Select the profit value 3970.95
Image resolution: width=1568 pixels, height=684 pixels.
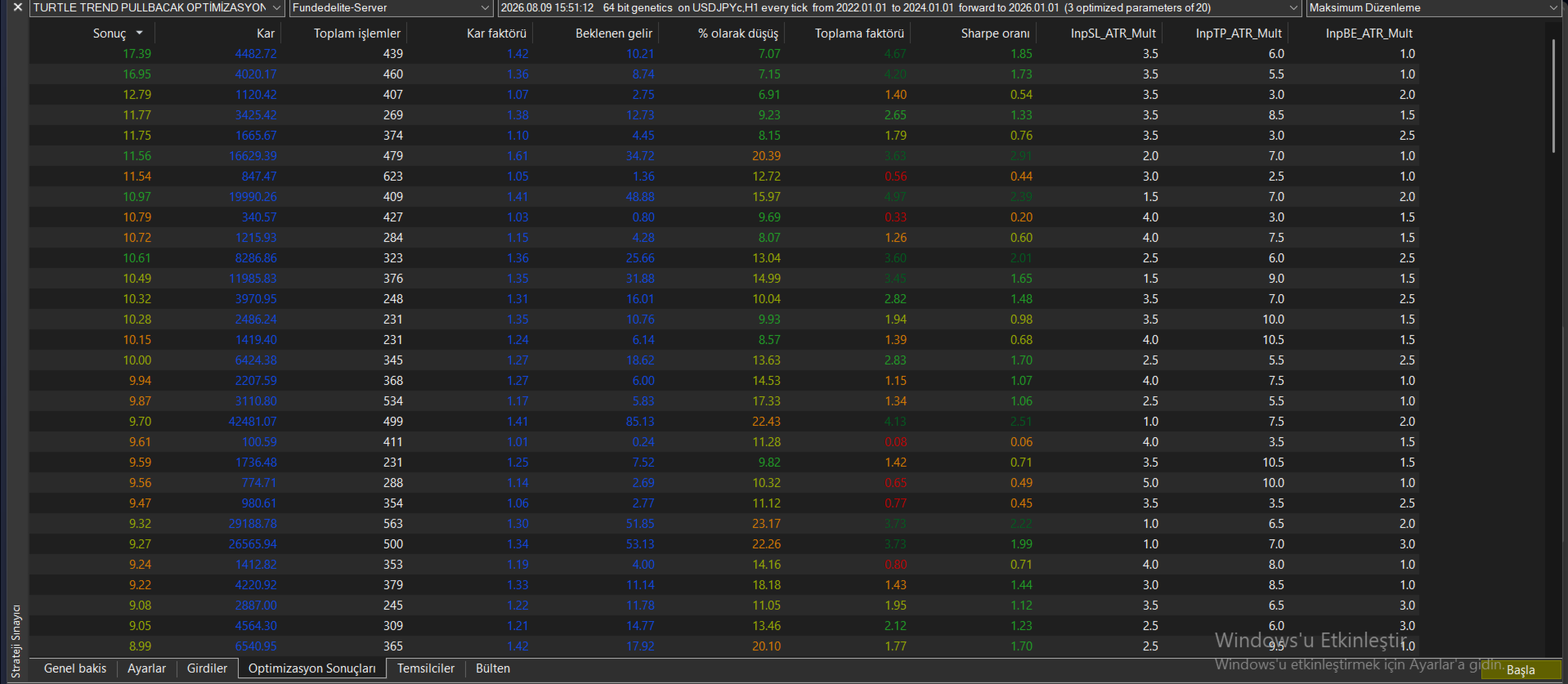click(256, 299)
